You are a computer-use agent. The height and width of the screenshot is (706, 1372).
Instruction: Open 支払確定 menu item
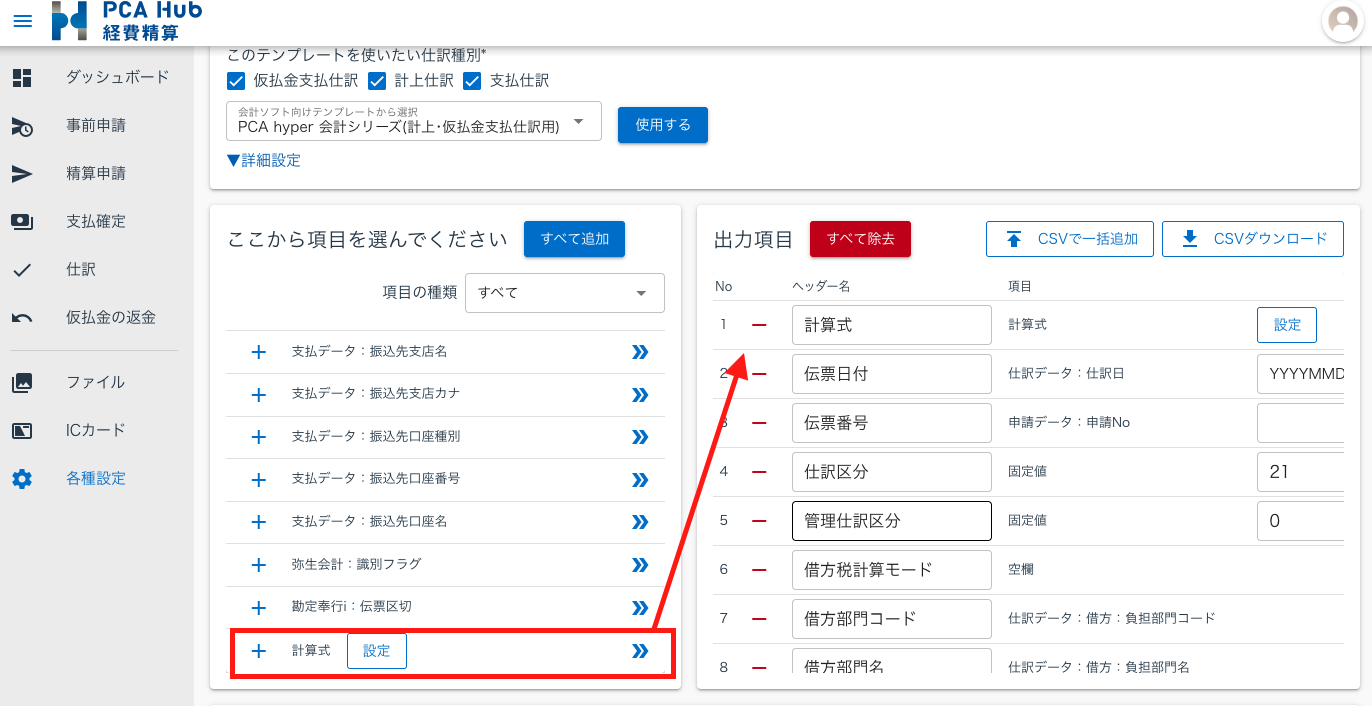pyautogui.click(x=96, y=221)
